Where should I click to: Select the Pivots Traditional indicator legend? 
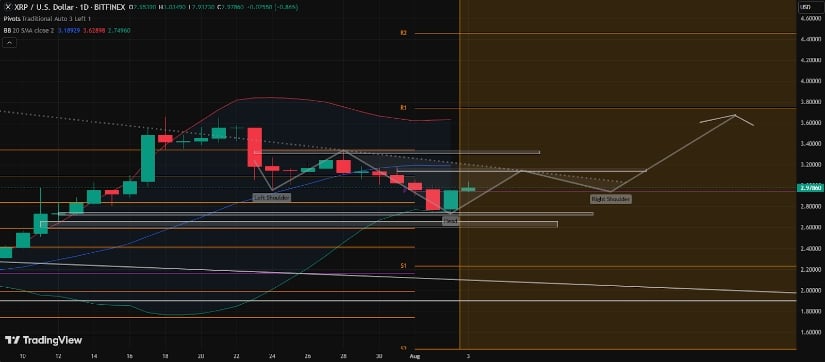(x=46, y=19)
